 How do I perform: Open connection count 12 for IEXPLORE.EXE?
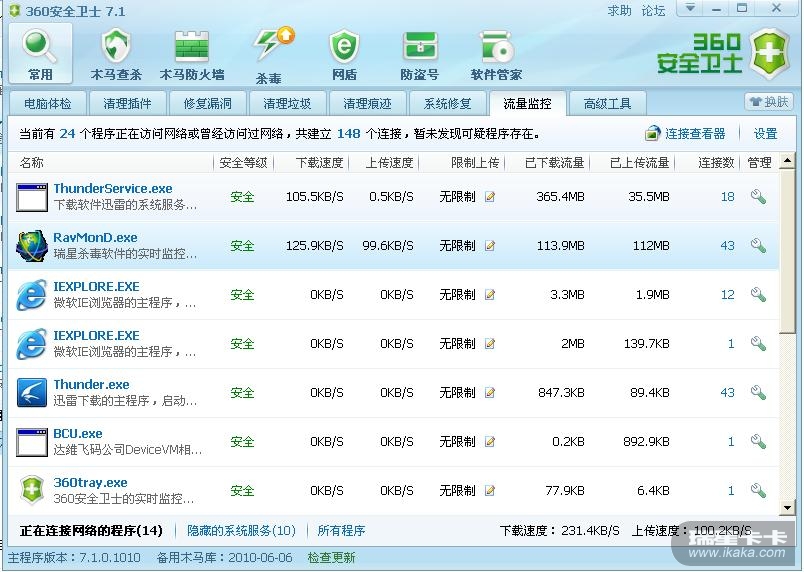tap(727, 295)
